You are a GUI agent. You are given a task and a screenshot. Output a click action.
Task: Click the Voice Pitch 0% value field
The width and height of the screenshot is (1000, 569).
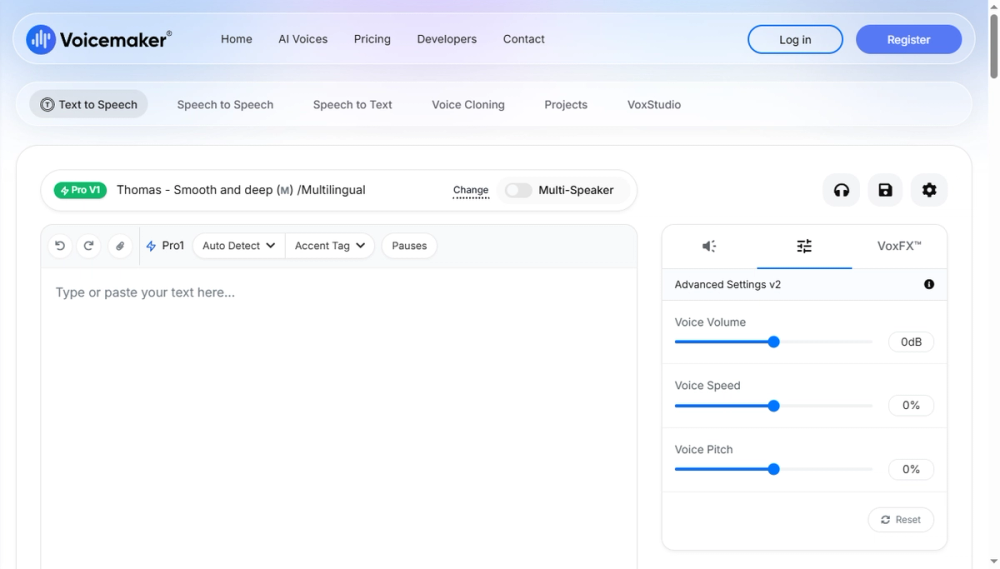(x=911, y=469)
